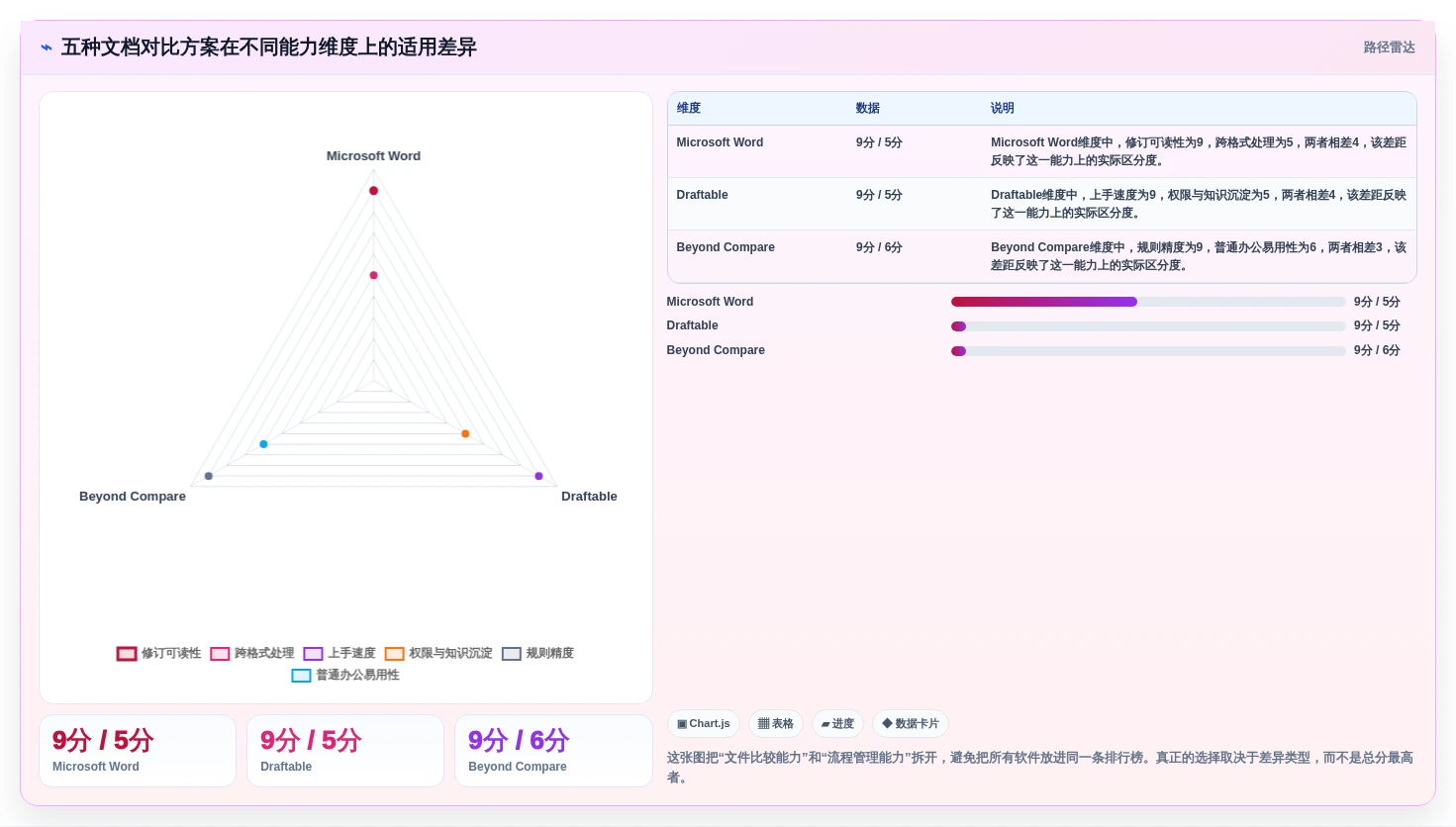The width and height of the screenshot is (1456, 827).
Task: Click the Beyond Compare progress bar
Action: tap(1148, 351)
